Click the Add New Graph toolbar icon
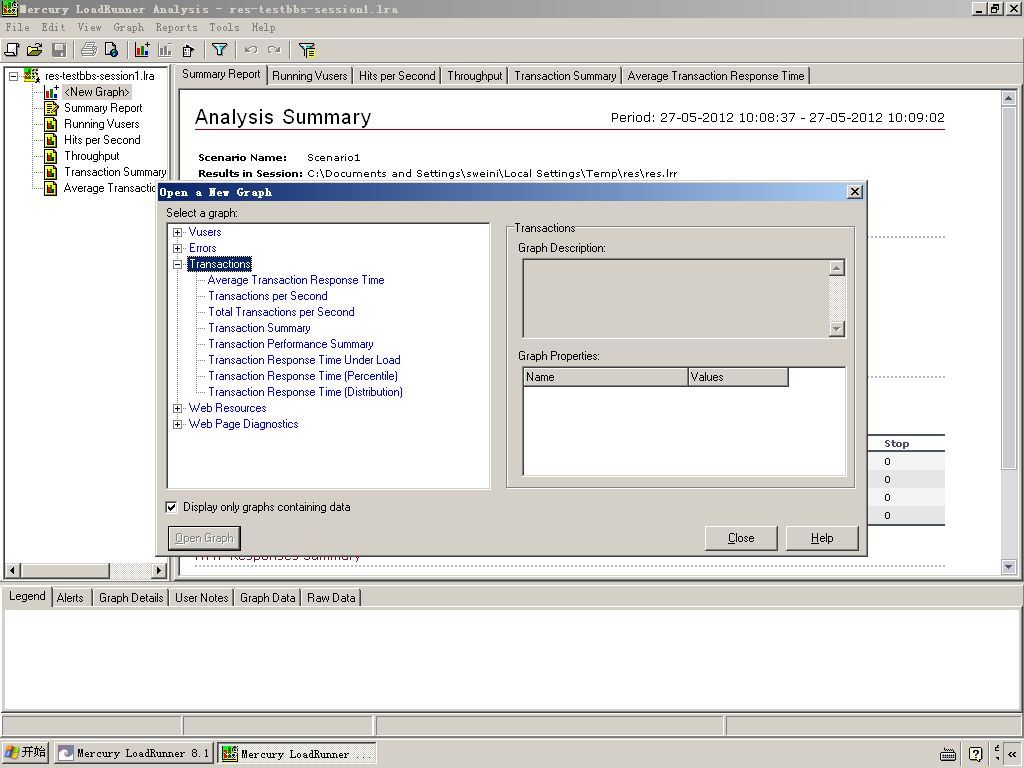 [142, 50]
